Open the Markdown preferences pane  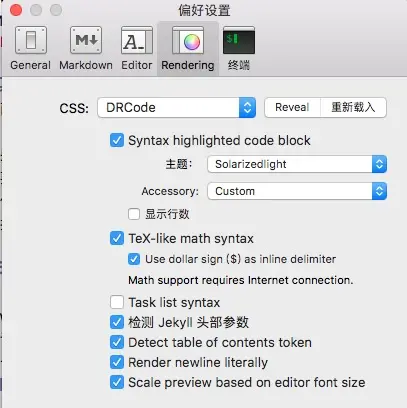[x=86, y=49]
